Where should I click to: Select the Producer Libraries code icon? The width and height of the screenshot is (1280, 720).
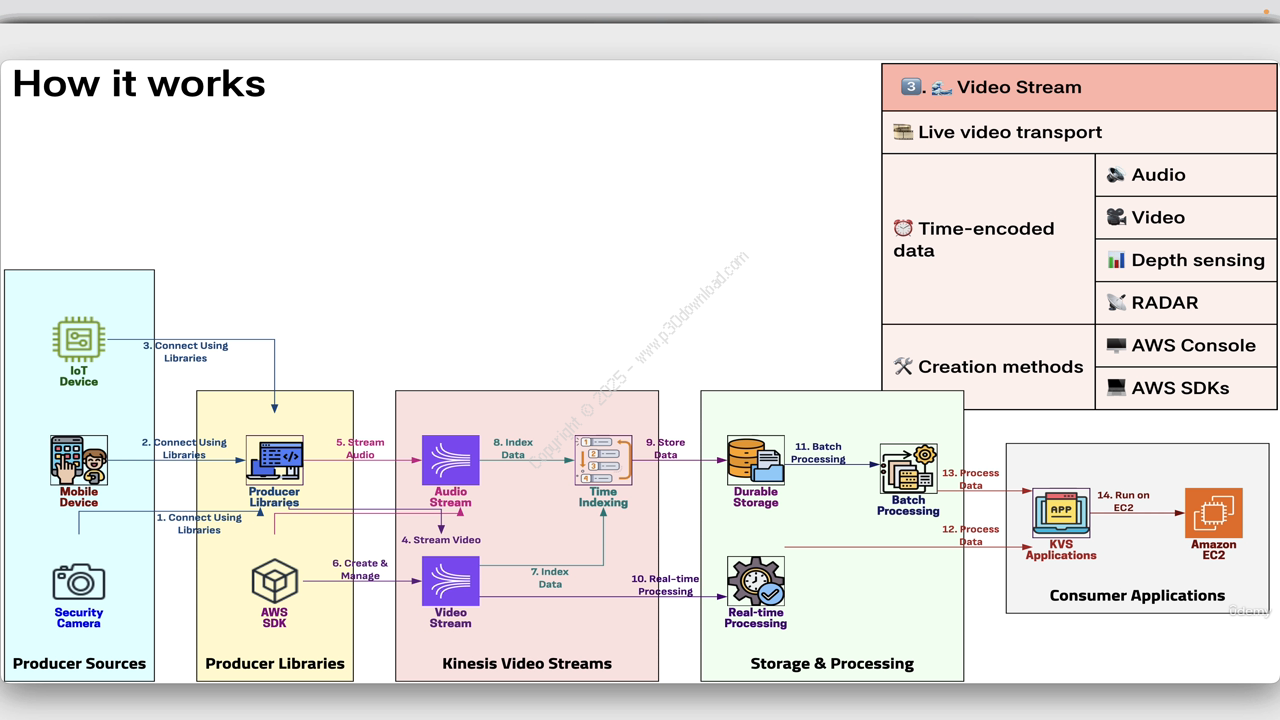275,460
